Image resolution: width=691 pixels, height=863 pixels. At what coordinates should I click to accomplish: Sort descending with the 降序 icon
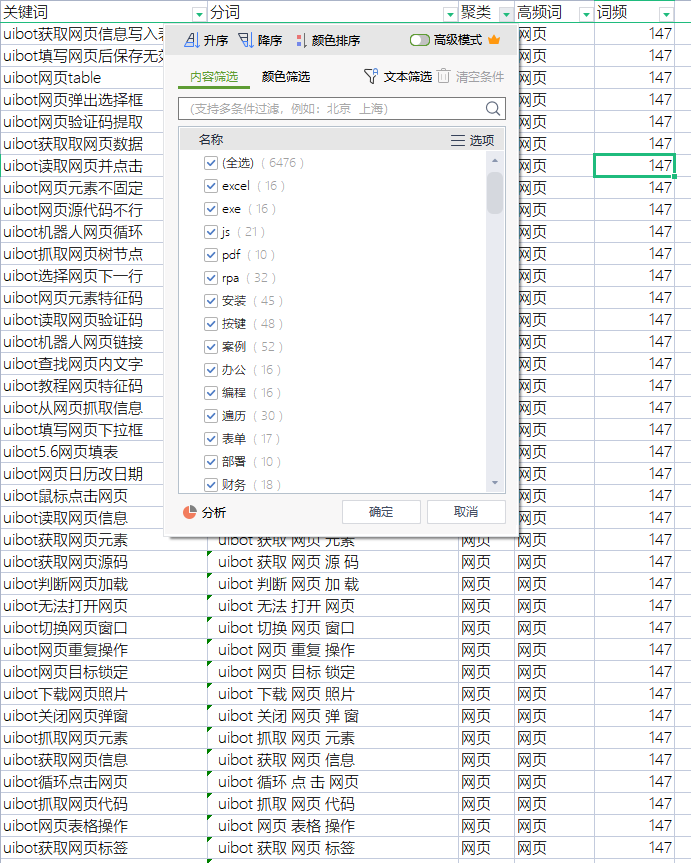pos(246,40)
